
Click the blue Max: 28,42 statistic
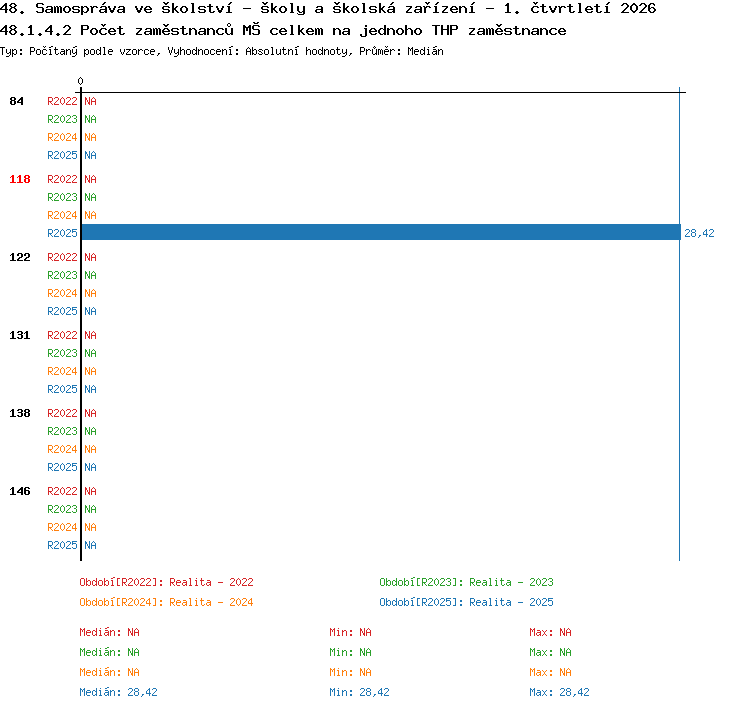559,692
